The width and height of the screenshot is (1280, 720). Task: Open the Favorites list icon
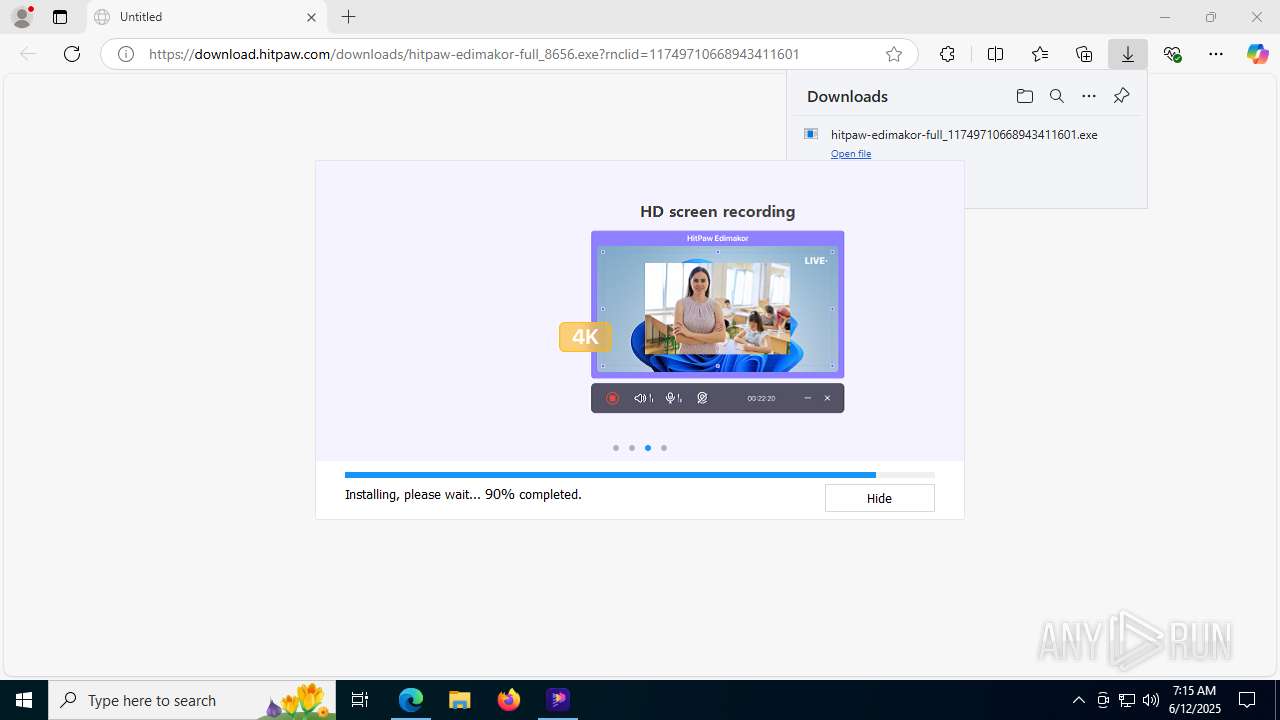[1040, 54]
